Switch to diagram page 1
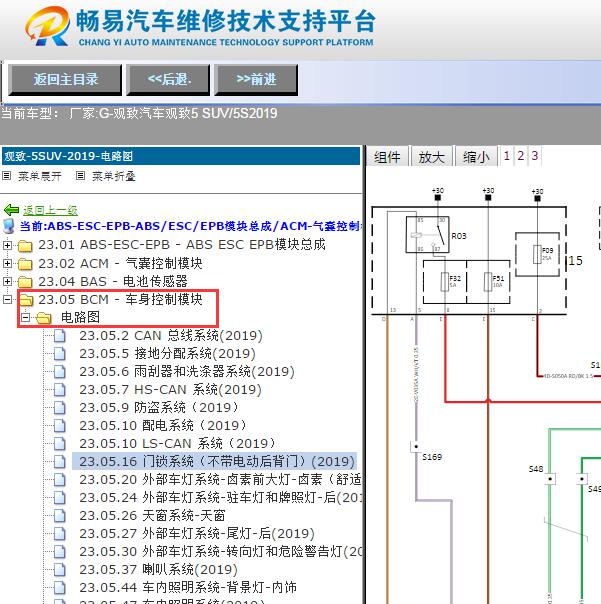Viewport: 601px width, 604px height. tap(507, 156)
